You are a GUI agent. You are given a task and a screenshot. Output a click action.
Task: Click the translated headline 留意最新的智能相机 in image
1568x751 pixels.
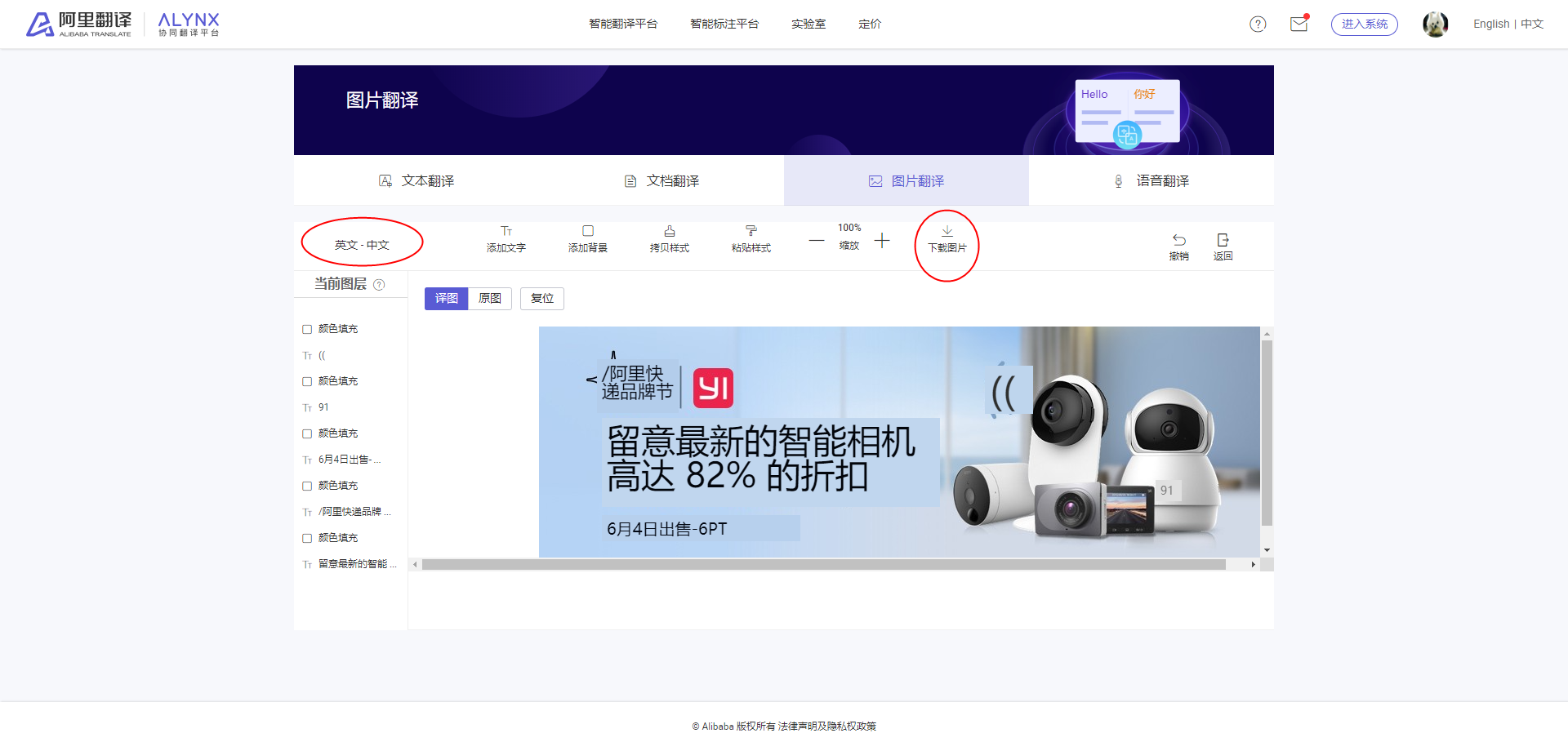(761, 442)
